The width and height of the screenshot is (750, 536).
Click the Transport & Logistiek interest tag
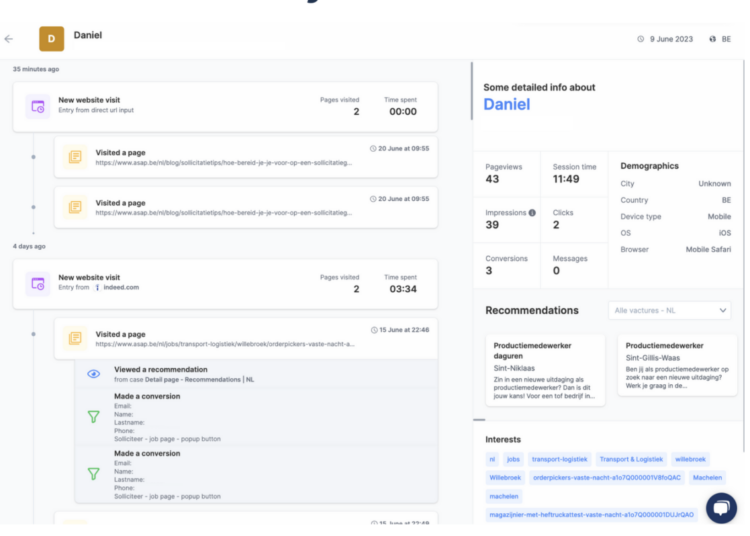click(x=630, y=459)
